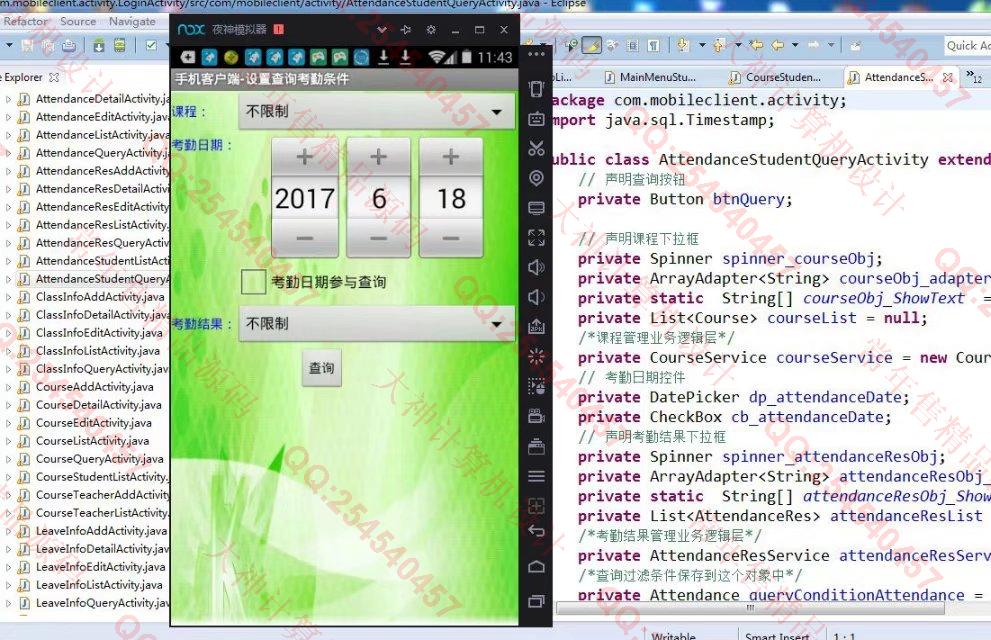Click Nox volume down icon

pos(536,297)
